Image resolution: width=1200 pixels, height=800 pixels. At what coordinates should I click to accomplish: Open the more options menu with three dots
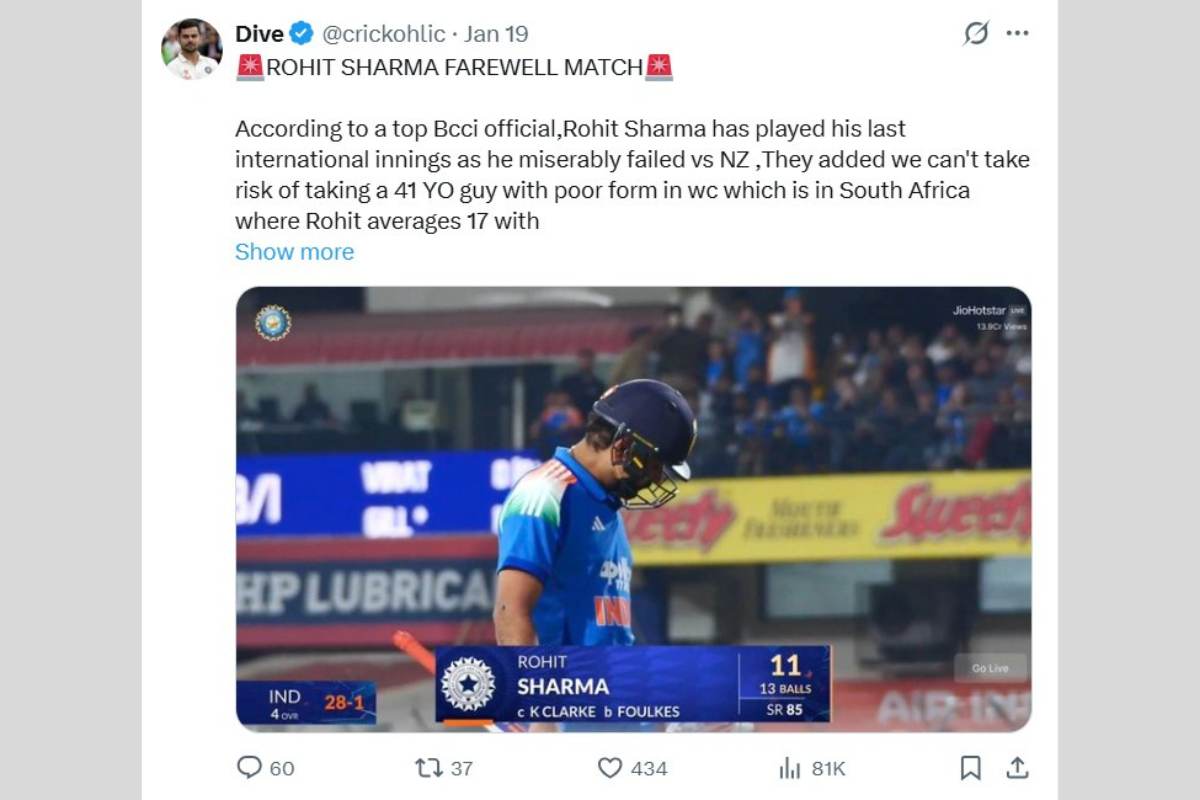1018,33
